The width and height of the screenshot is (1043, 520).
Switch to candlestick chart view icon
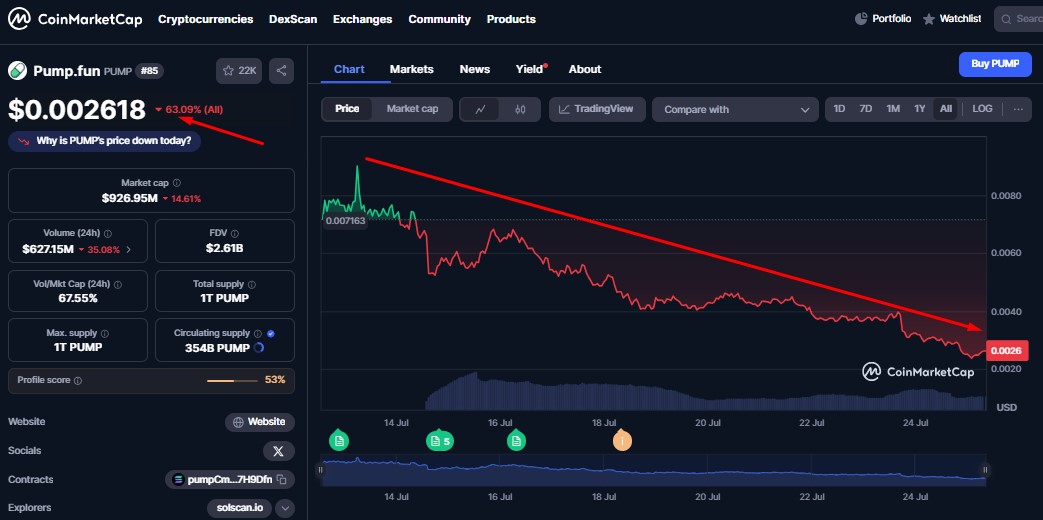pos(520,109)
